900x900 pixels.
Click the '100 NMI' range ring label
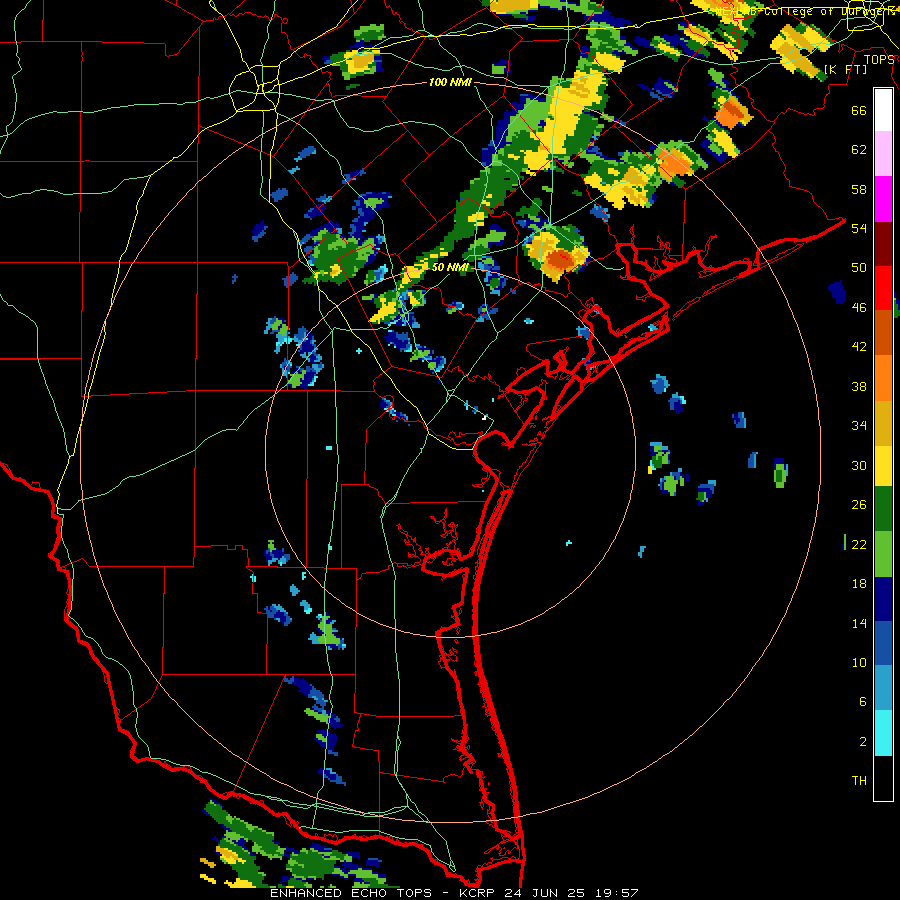[450, 83]
